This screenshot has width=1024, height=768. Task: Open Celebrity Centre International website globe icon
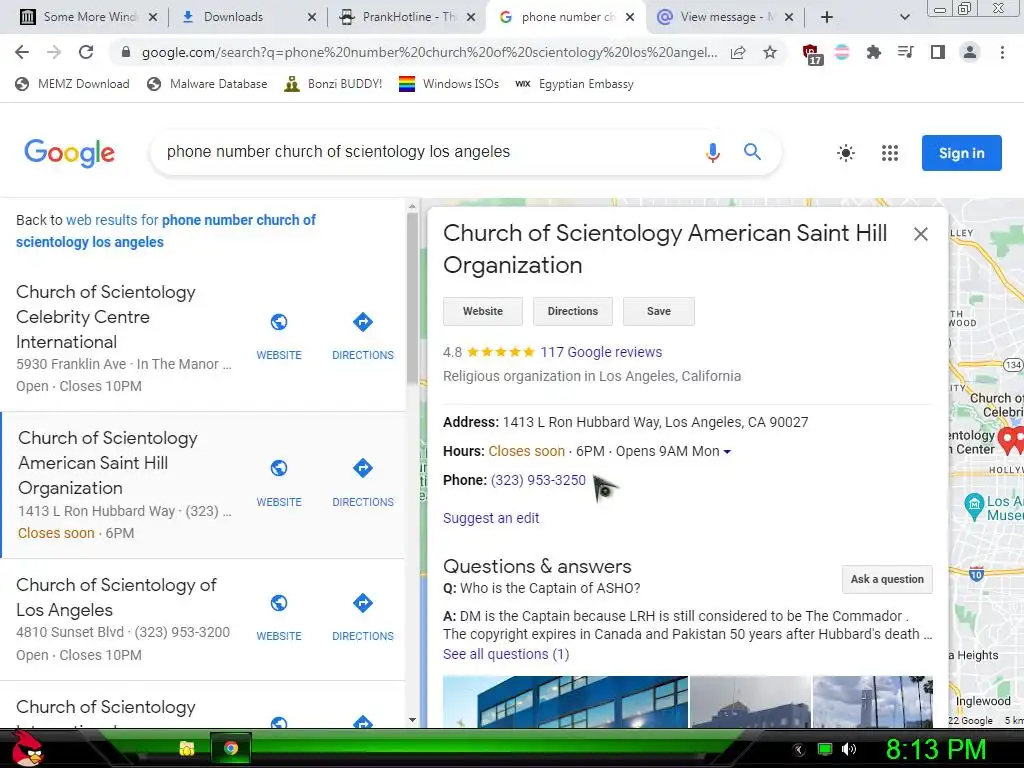coord(279,322)
